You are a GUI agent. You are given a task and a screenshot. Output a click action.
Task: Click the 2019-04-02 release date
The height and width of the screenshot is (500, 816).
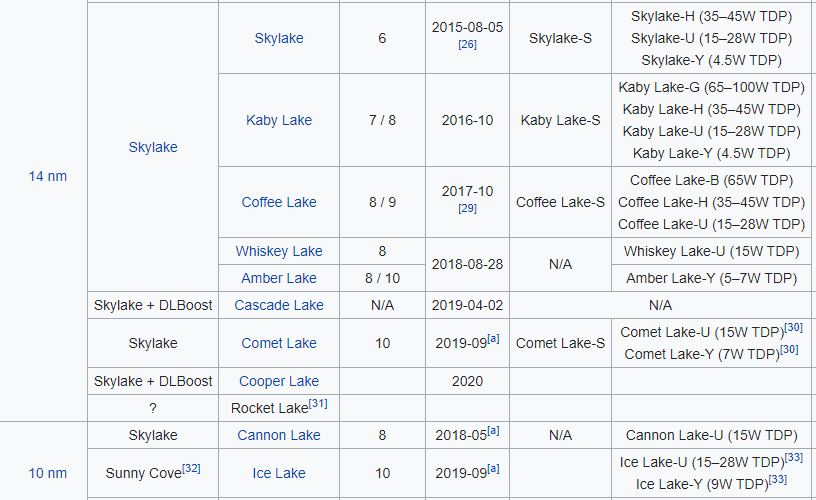[x=467, y=305]
